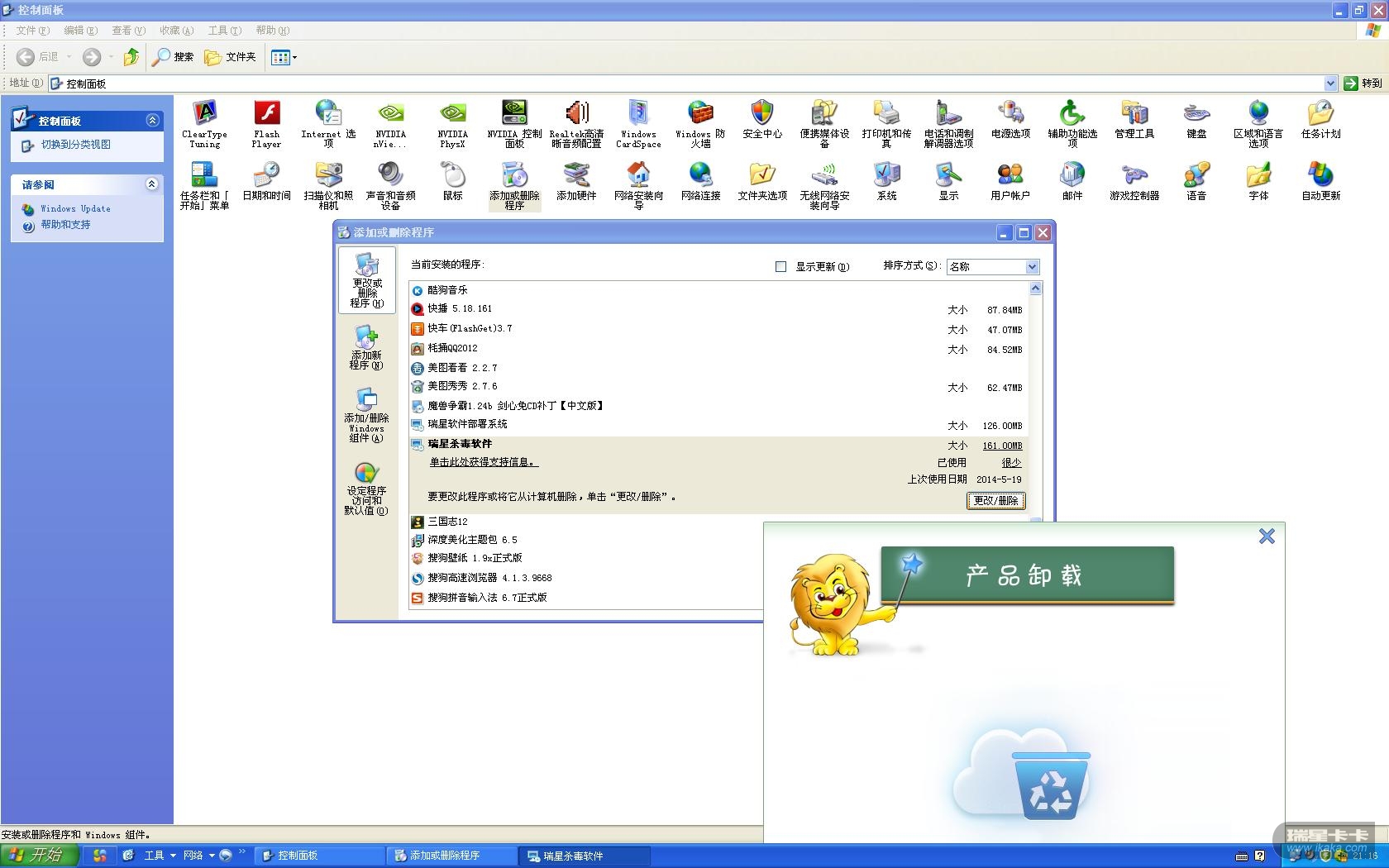Select 添加新程序 in the sidebar

click(x=366, y=347)
